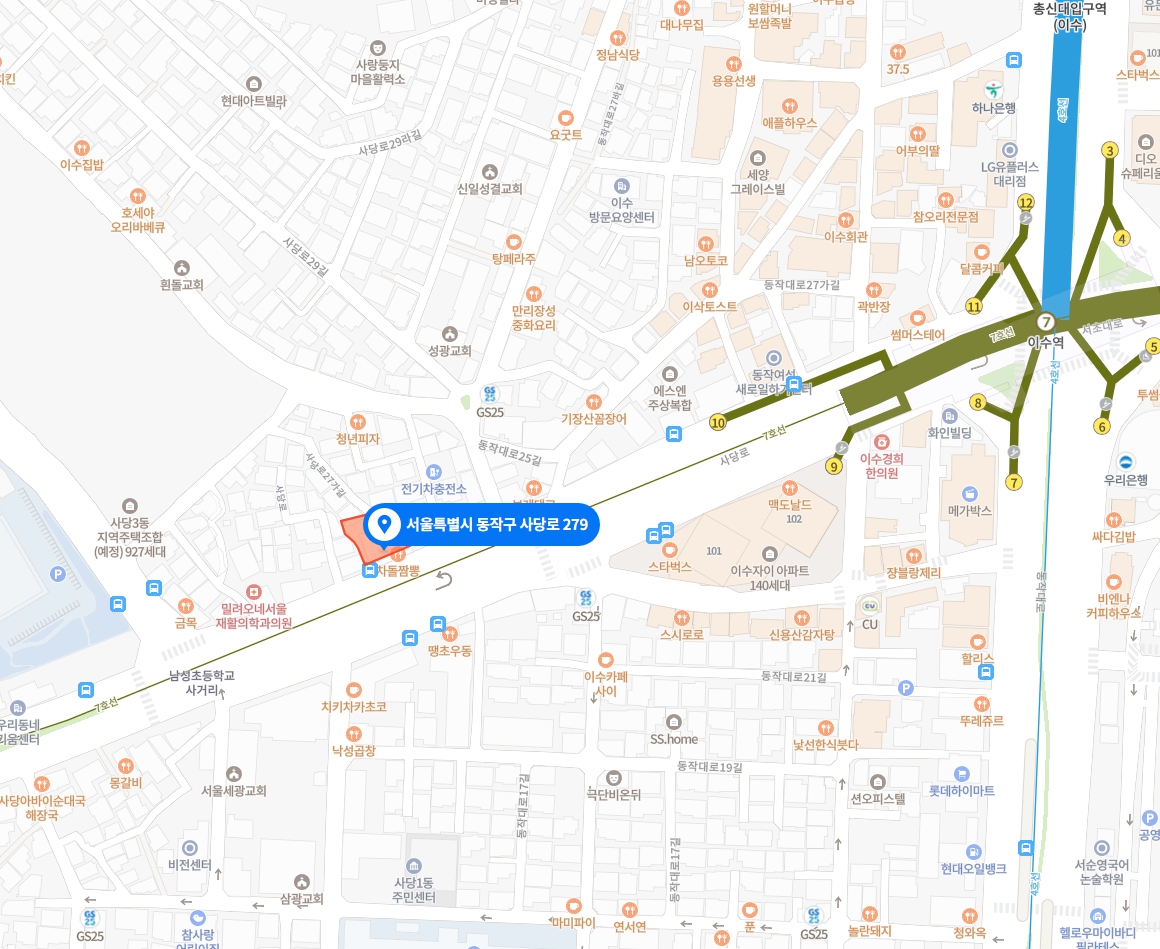This screenshot has width=1160, height=949.
Task: Click the GS25 icon near 성광교회
Action: (x=490, y=394)
